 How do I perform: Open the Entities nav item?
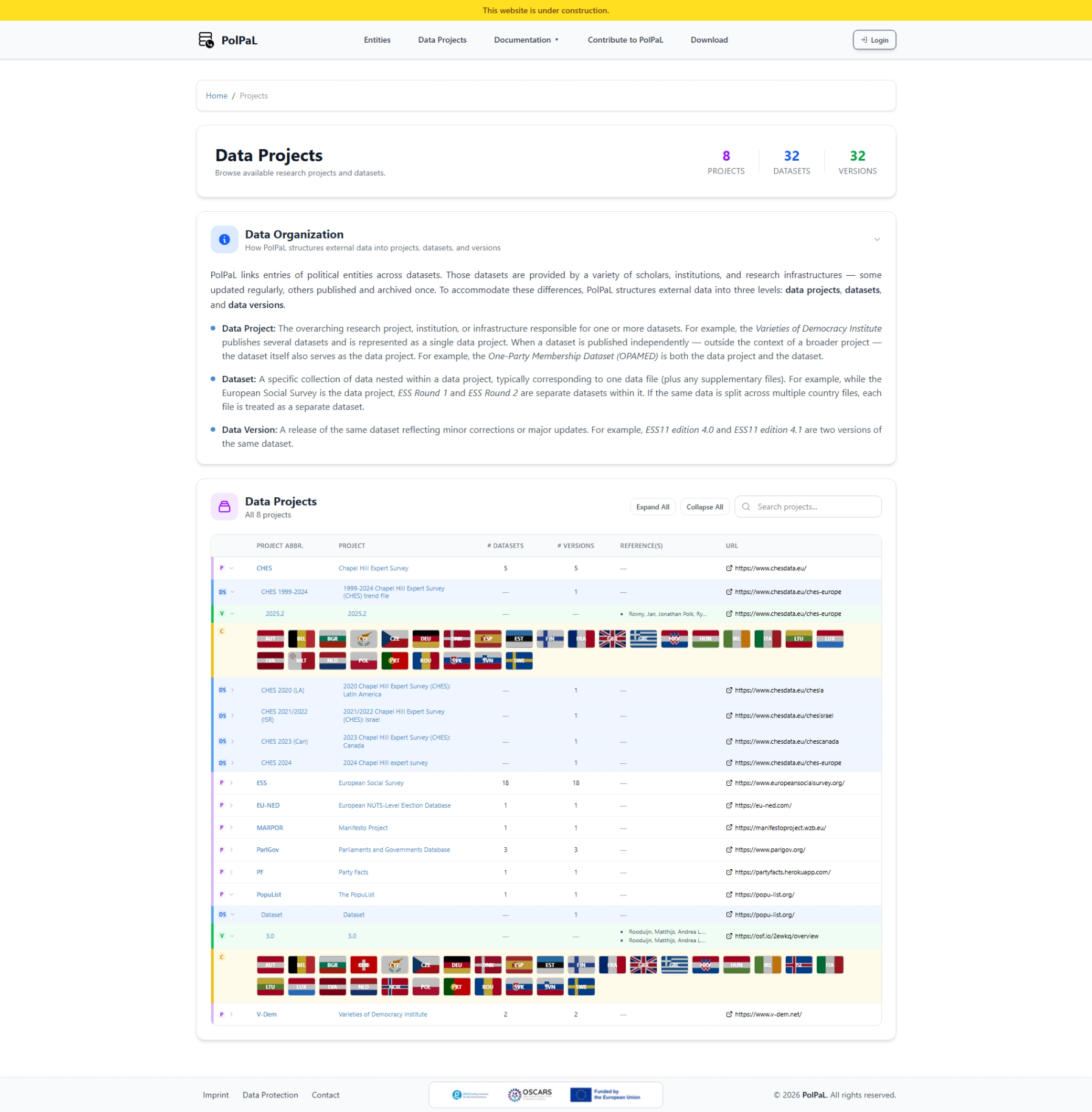(x=377, y=40)
